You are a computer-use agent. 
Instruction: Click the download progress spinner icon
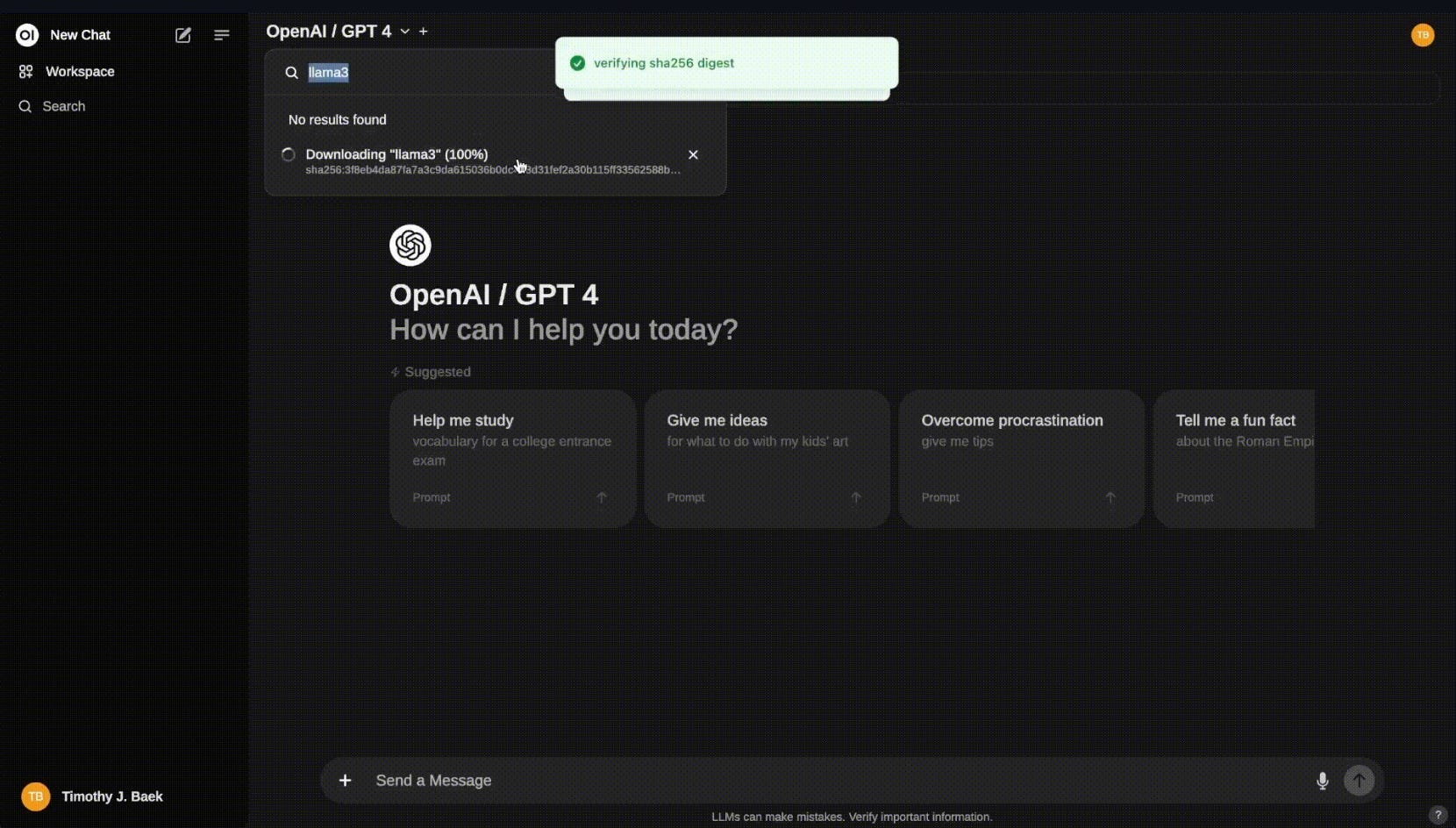pos(288,155)
